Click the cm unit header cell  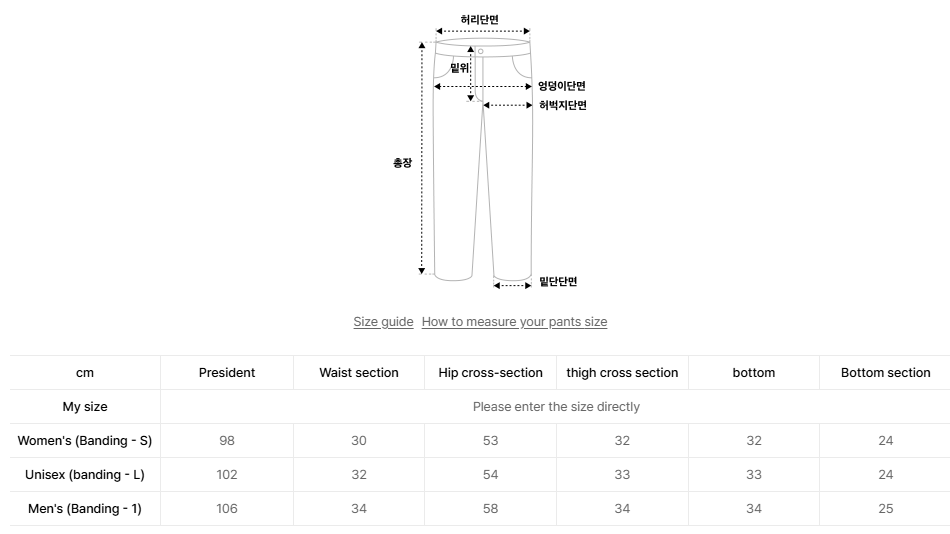85,373
